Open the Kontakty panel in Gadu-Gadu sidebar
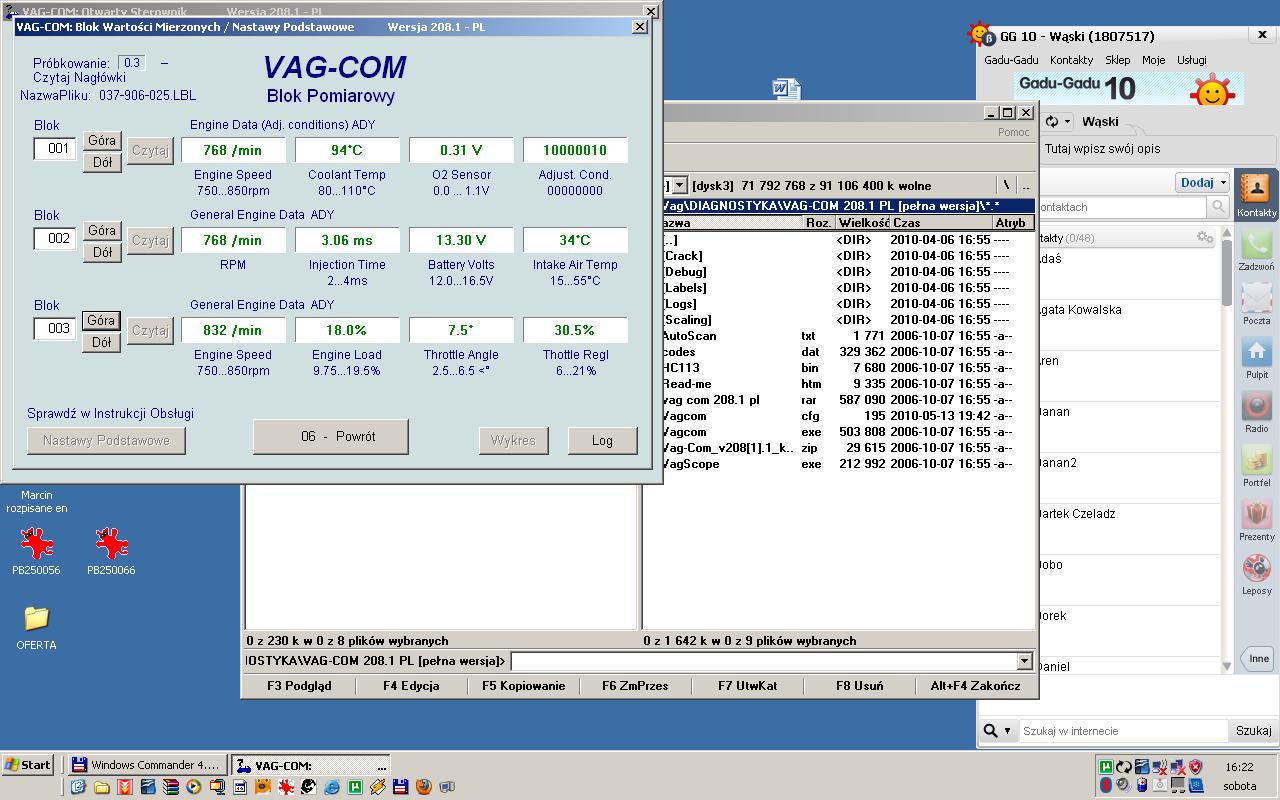Screen dimensions: 1280x800 [1256, 194]
